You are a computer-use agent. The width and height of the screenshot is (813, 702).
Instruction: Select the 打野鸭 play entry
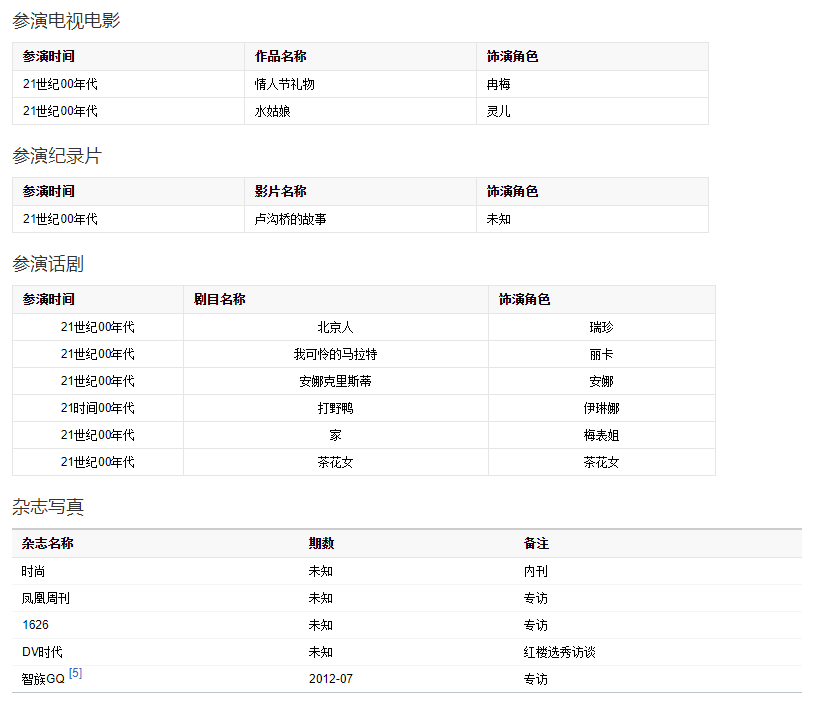click(335, 408)
